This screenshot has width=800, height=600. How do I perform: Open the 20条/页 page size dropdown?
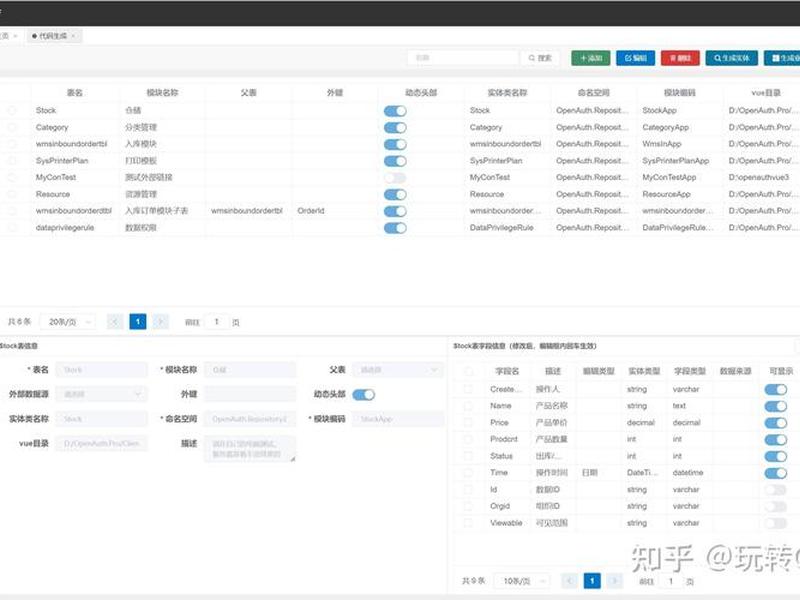(67, 322)
